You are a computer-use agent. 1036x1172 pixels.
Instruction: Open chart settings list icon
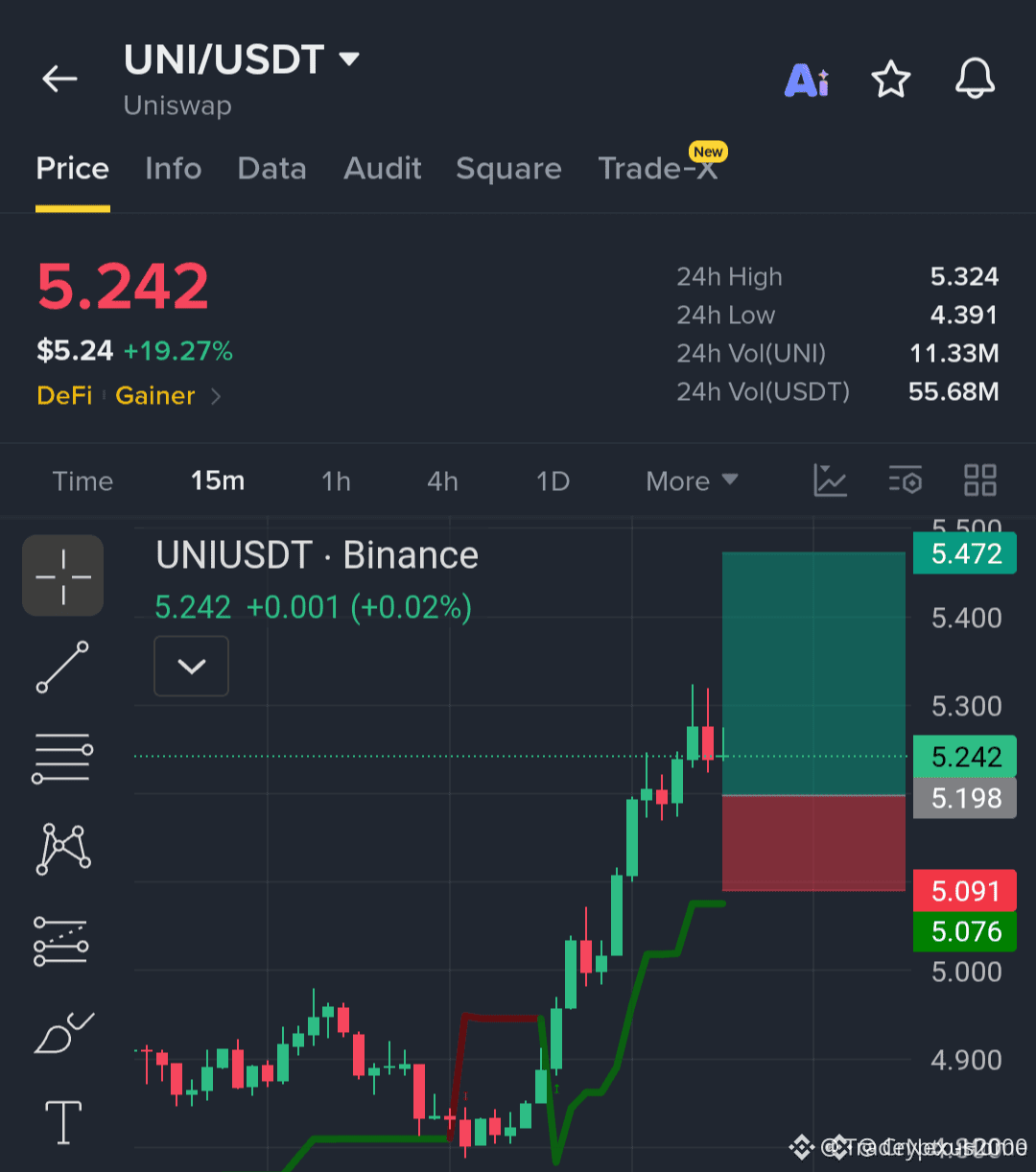(906, 481)
